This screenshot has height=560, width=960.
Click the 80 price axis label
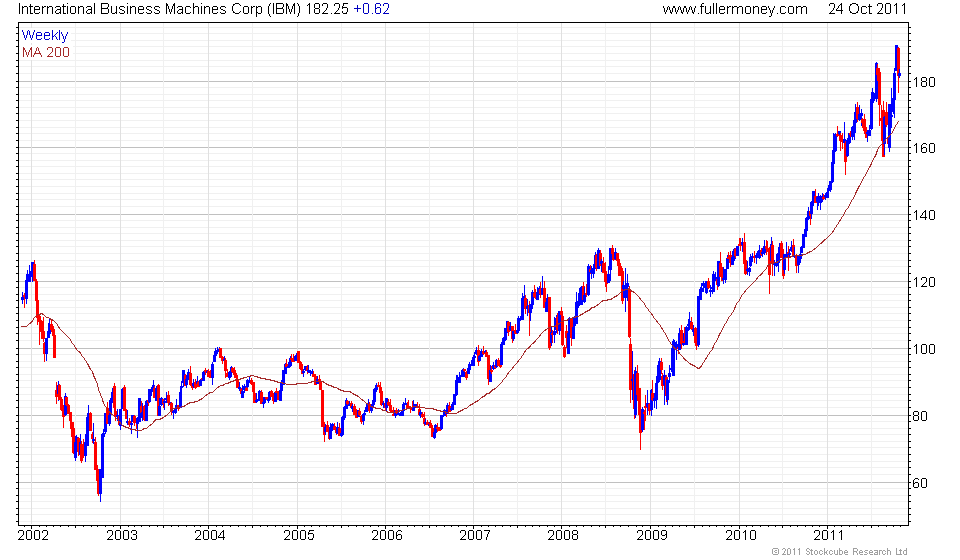(x=920, y=416)
